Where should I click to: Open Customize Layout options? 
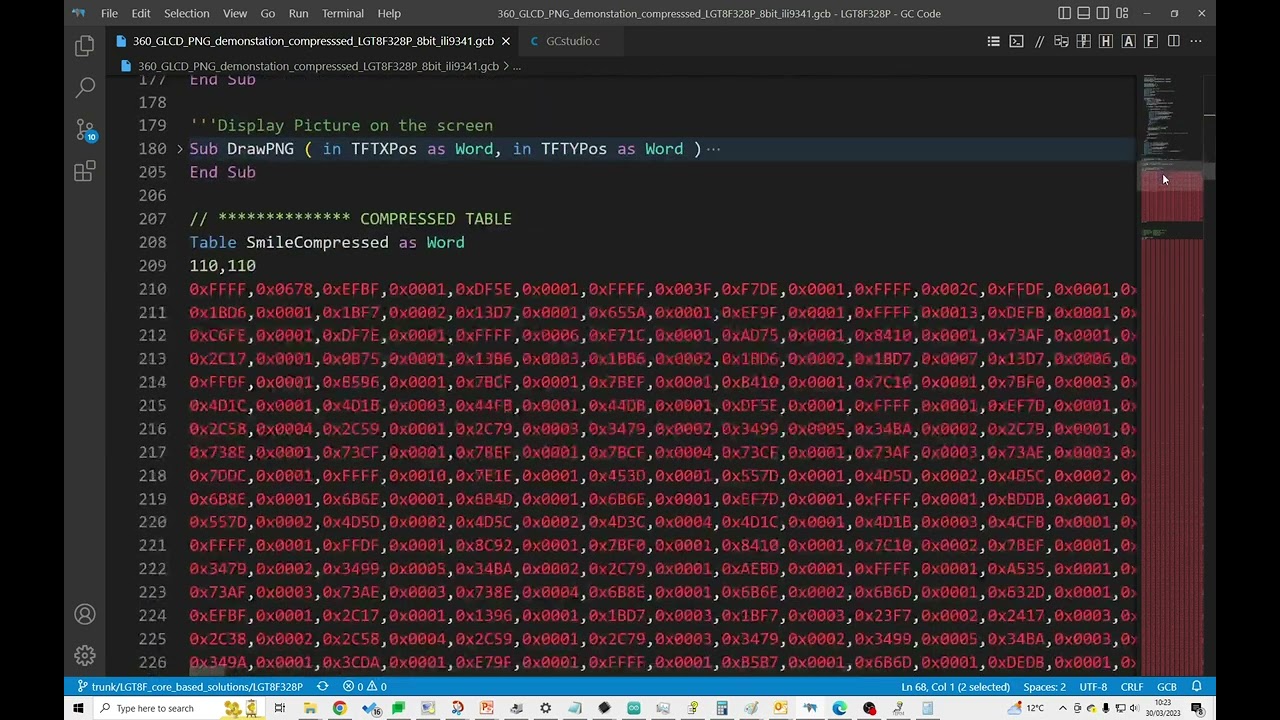(1122, 13)
